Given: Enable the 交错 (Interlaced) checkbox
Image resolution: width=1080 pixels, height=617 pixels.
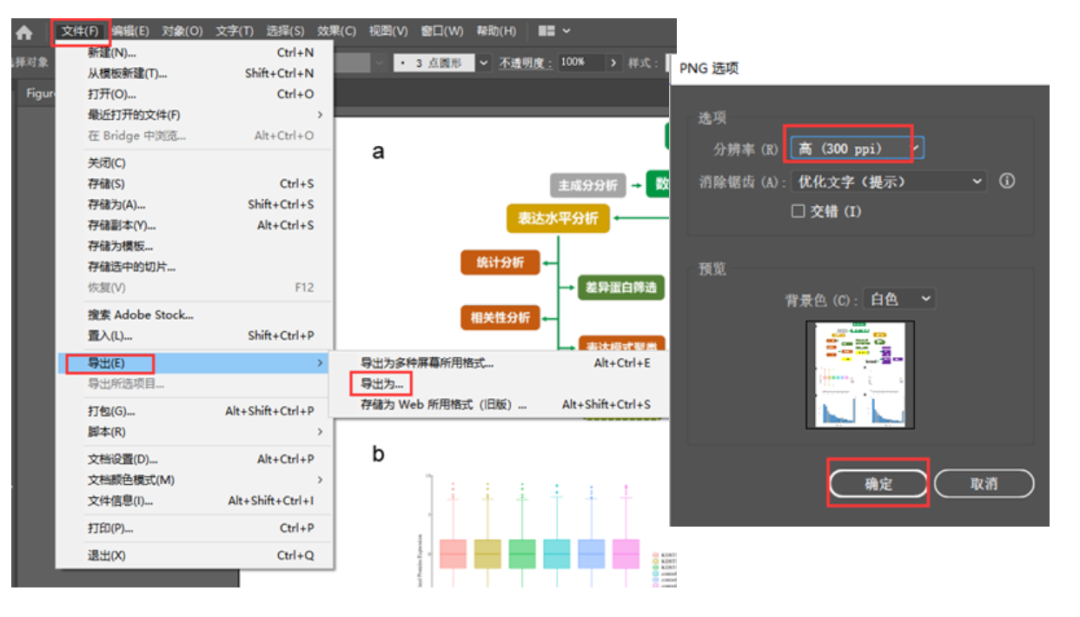Looking at the screenshot, I should pos(798,211).
